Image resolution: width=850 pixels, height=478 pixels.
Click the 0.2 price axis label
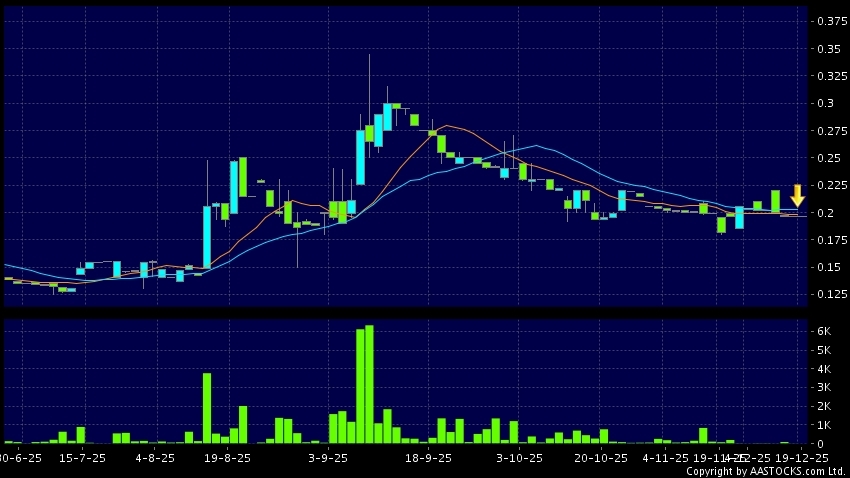[826, 213]
